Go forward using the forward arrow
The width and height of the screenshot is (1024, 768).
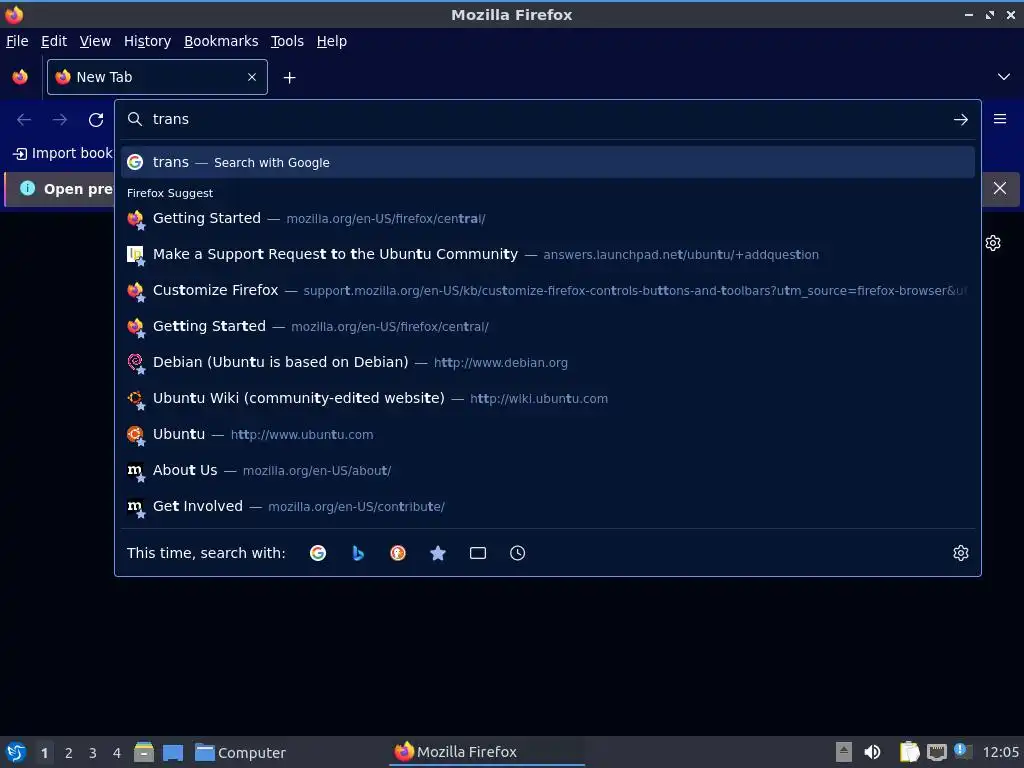pos(60,120)
